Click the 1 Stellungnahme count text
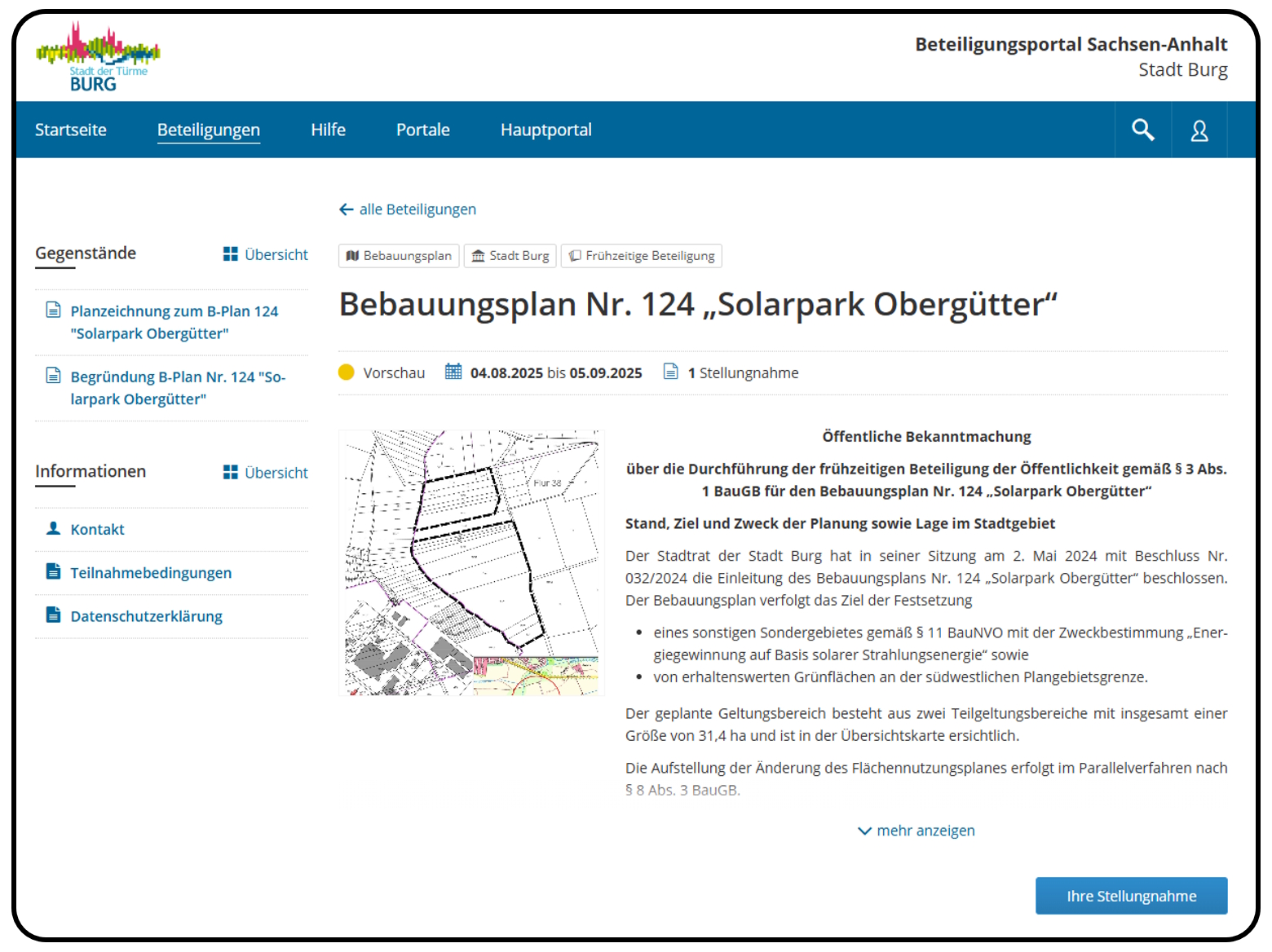Image resolution: width=1272 pixels, height=952 pixels. [x=744, y=373]
